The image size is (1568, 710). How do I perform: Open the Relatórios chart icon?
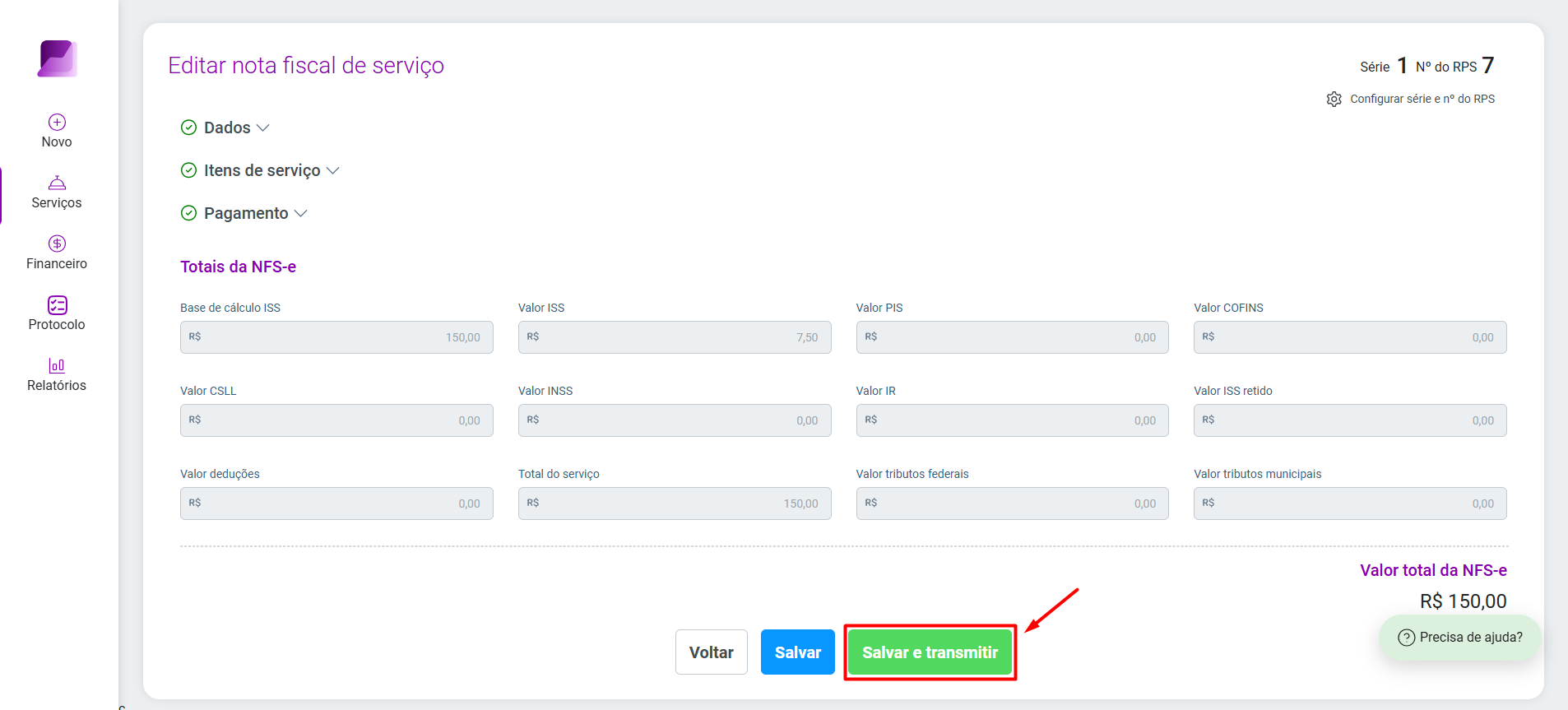coord(57,365)
